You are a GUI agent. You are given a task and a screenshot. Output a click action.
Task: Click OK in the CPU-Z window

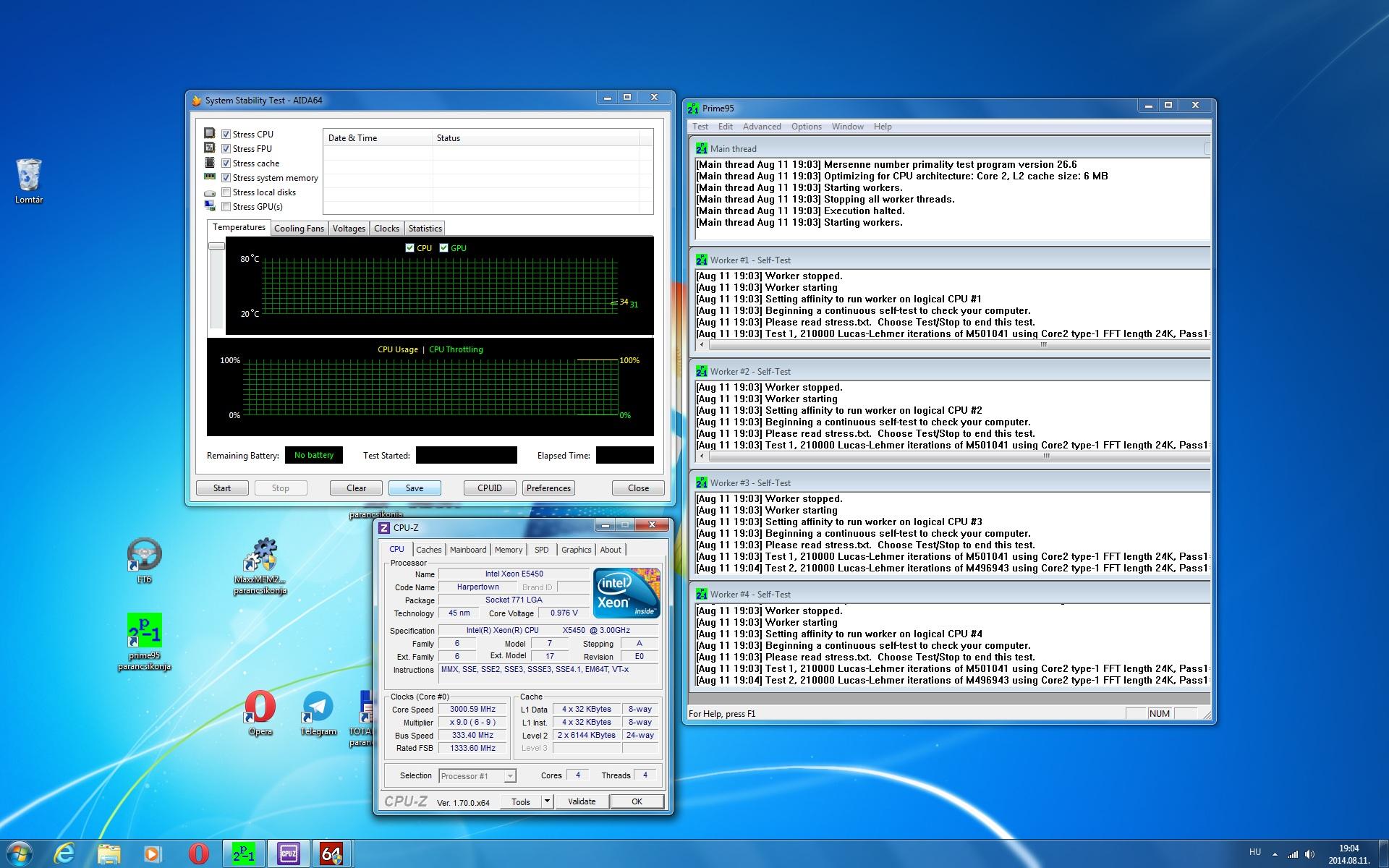tap(637, 801)
